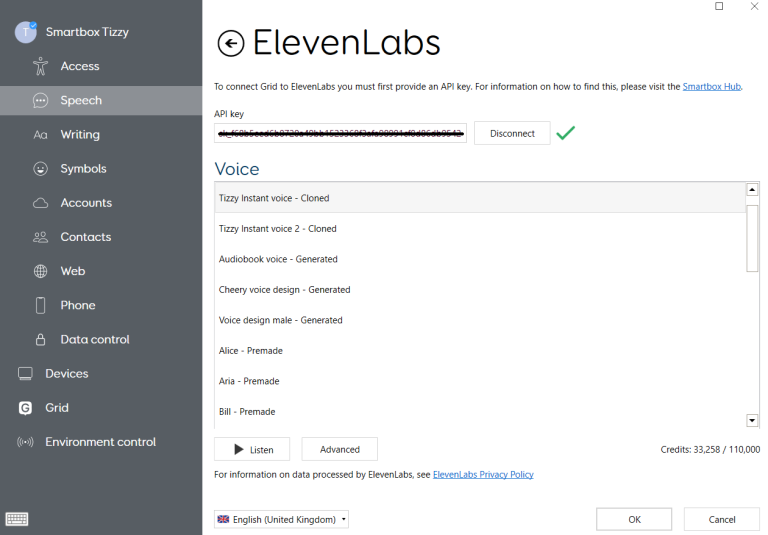The image size is (768, 535).
Task: Maximize the settings window
Action: tap(719, 6)
